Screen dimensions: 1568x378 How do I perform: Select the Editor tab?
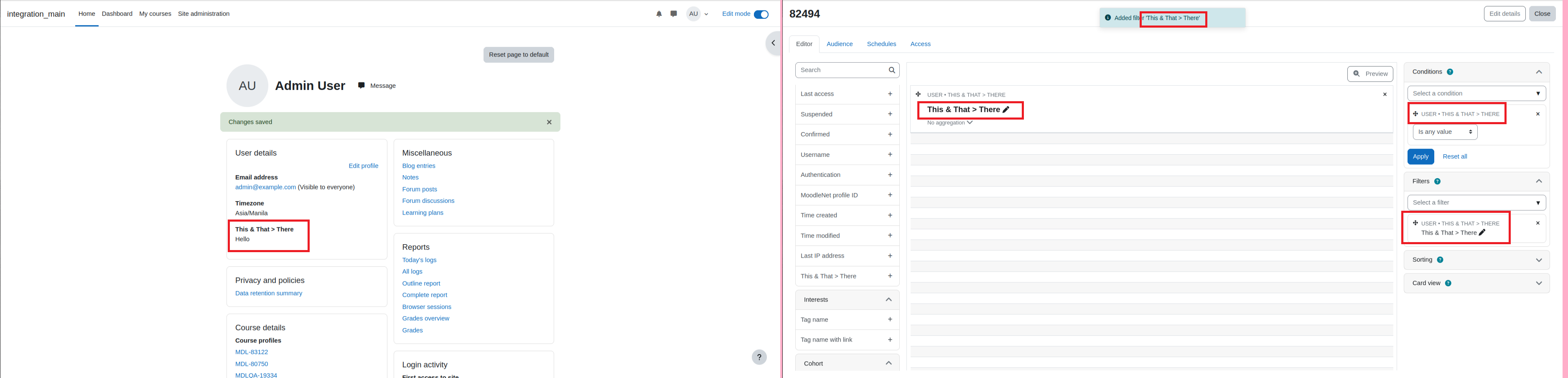(804, 44)
